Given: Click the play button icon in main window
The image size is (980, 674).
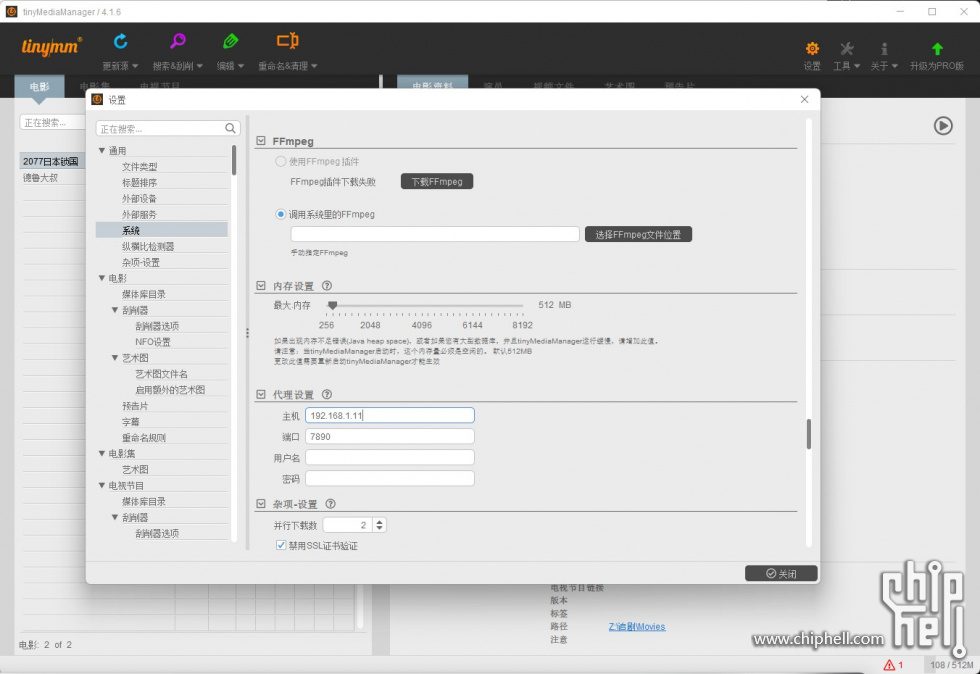Looking at the screenshot, I should (943, 126).
